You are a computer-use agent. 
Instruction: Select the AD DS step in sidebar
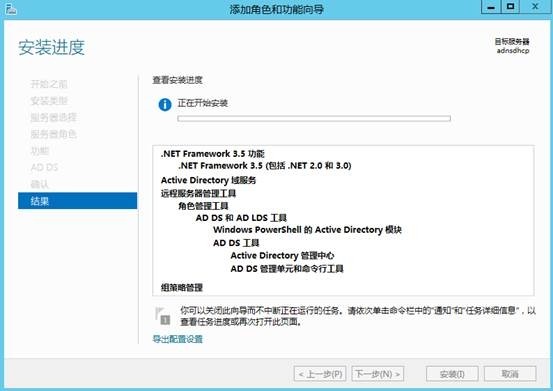click(44, 167)
